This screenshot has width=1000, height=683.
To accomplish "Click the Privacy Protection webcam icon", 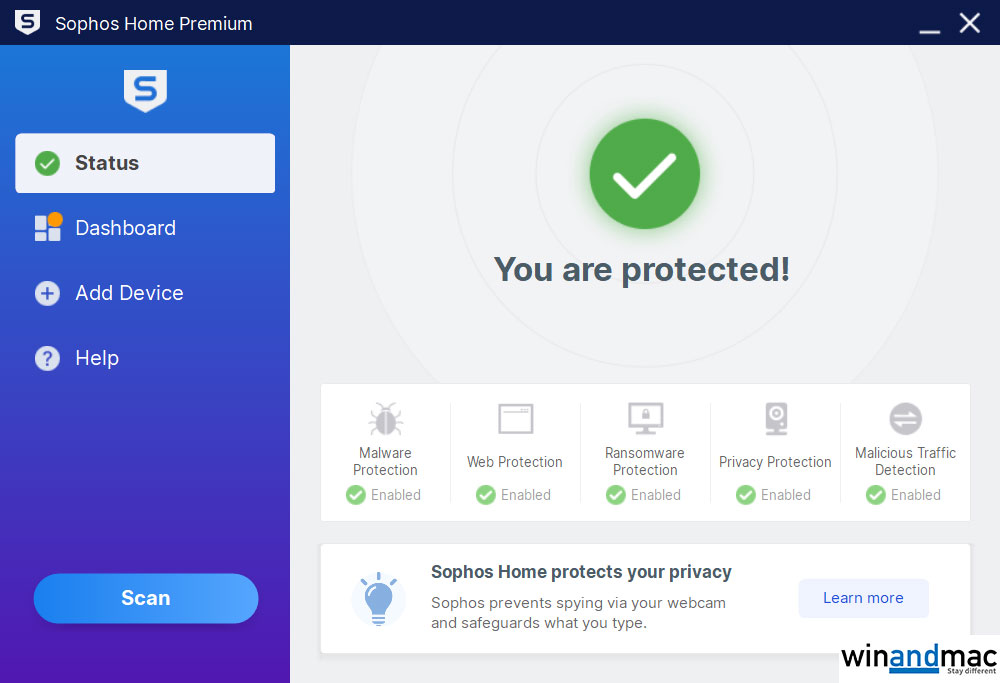I will click(x=775, y=419).
